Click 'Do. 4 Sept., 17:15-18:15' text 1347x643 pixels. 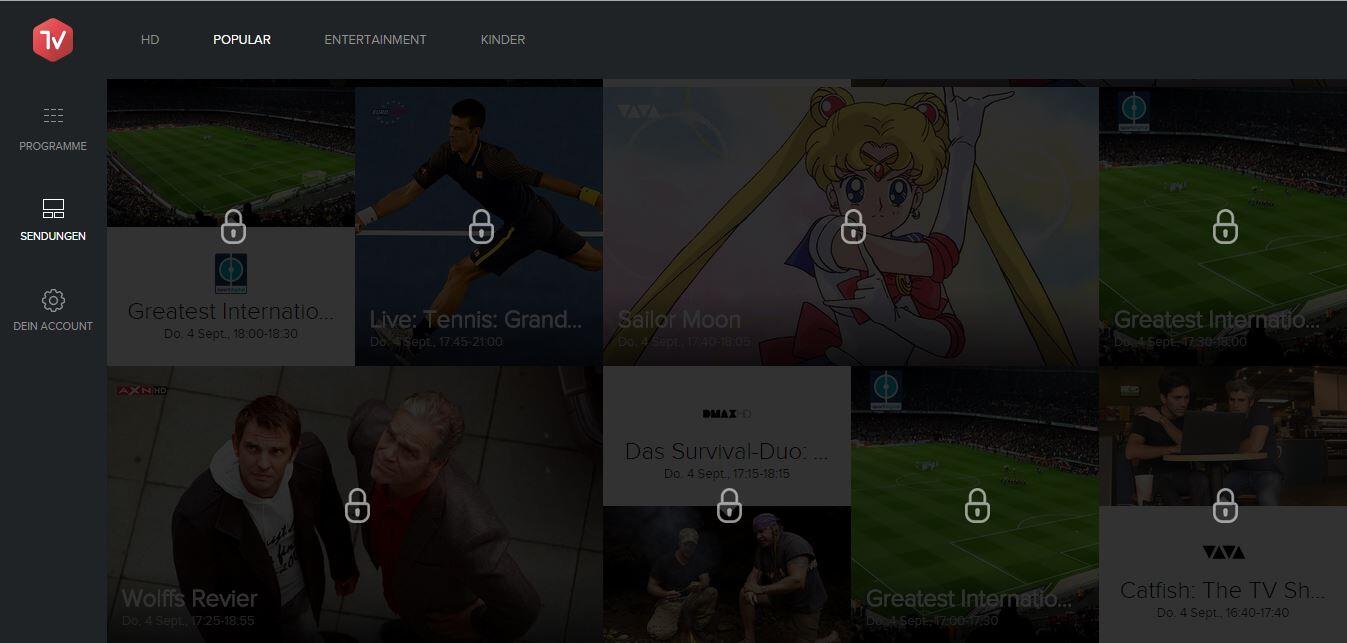[727, 473]
